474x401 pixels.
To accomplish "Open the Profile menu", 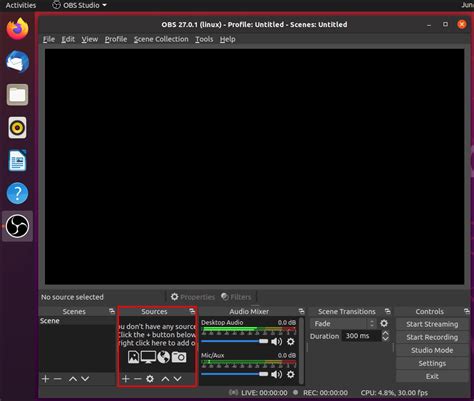I will click(116, 39).
